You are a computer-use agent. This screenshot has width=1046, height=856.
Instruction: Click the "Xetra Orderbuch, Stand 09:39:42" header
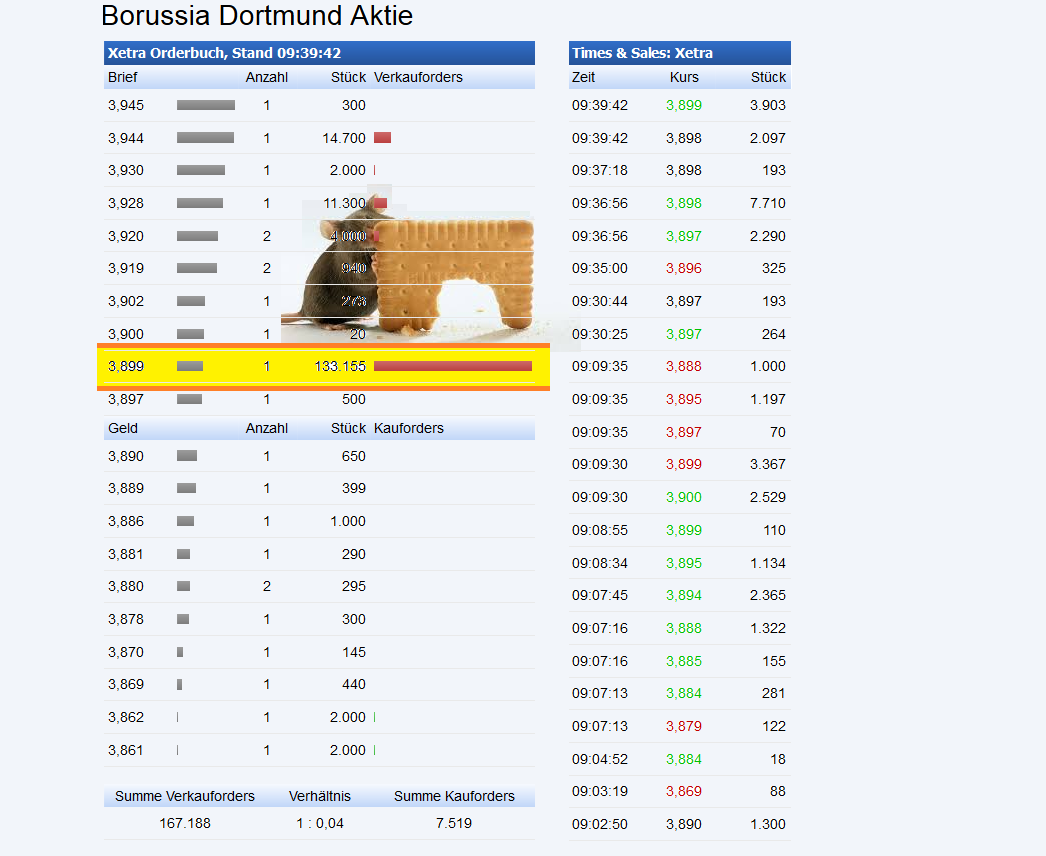224,53
